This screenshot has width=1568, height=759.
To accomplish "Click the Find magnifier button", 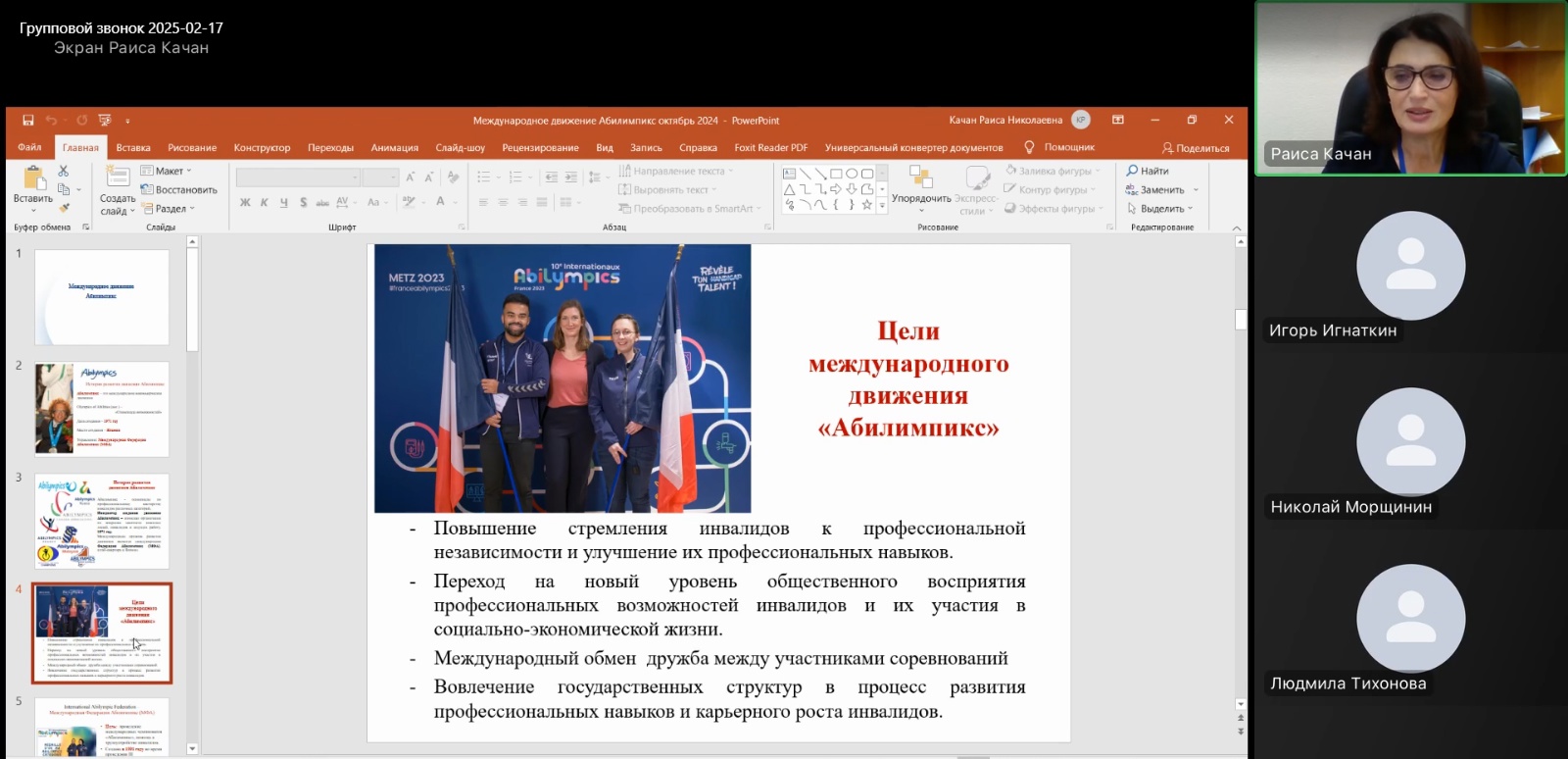I will 1148,171.
